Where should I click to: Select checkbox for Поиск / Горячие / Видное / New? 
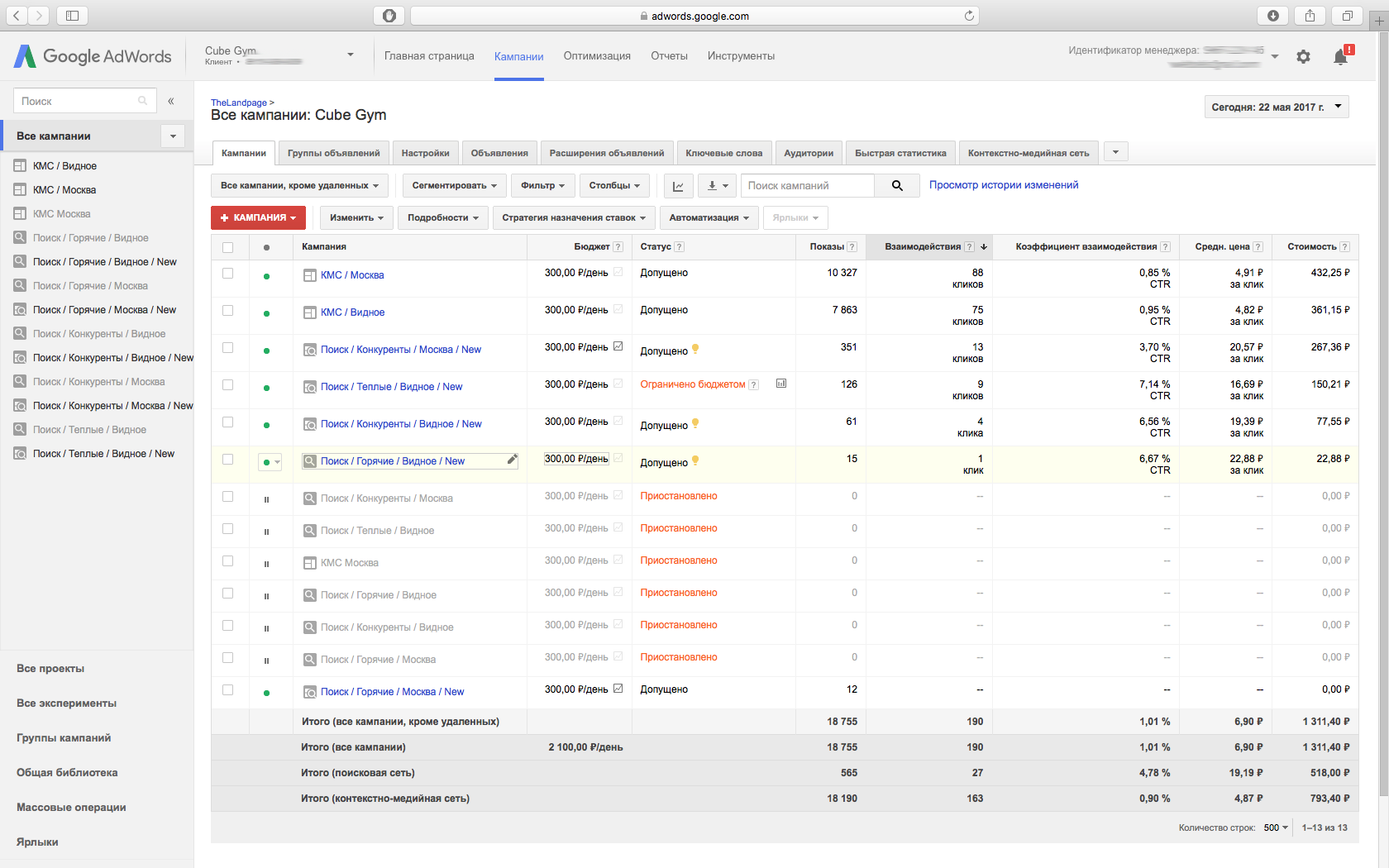pos(228,460)
